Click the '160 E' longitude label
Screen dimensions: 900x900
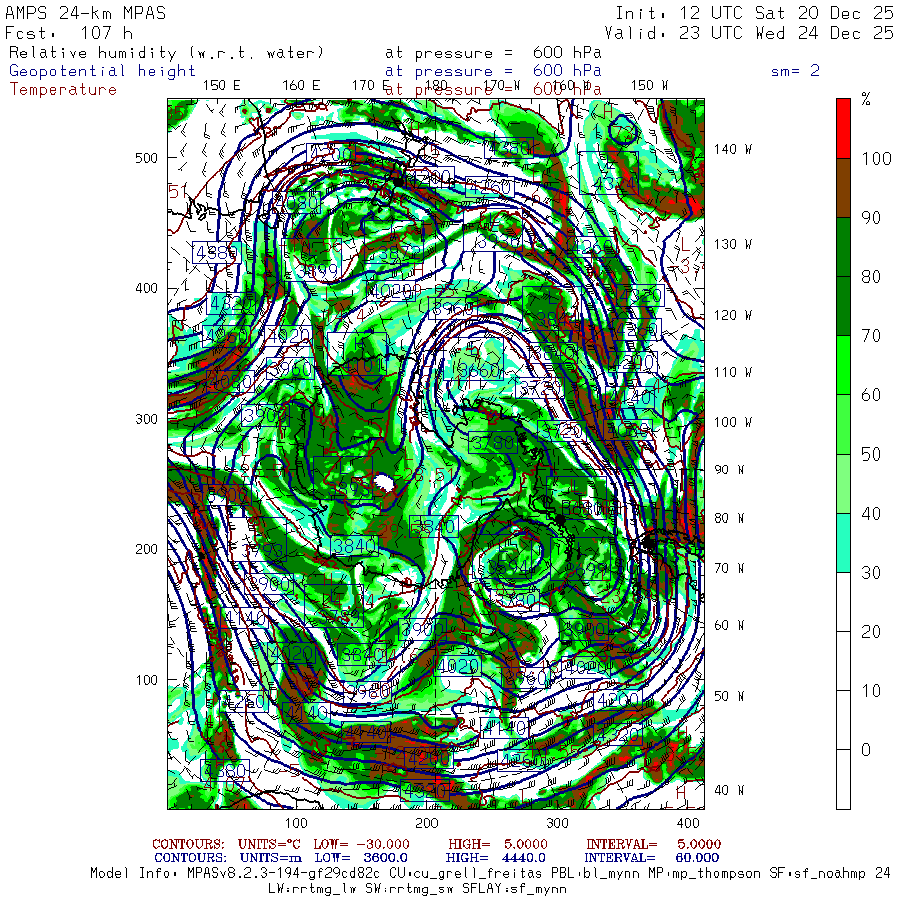coord(301,86)
